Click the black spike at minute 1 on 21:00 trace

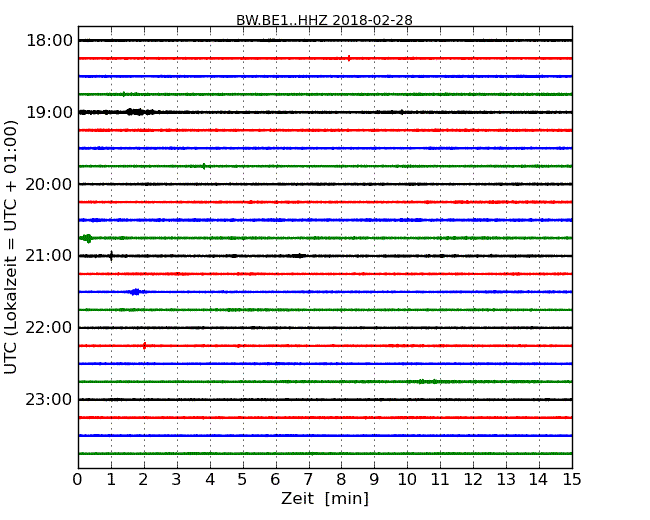tap(111, 256)
